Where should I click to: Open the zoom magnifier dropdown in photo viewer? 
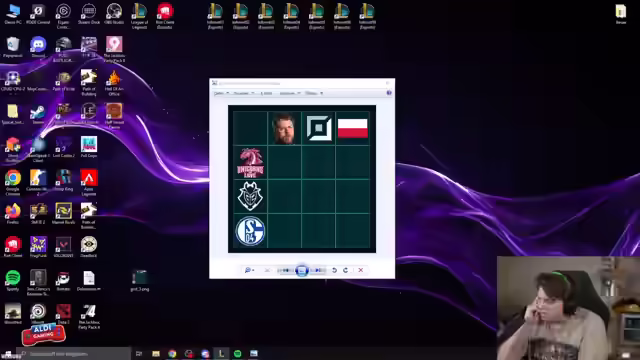pos(249,270)
